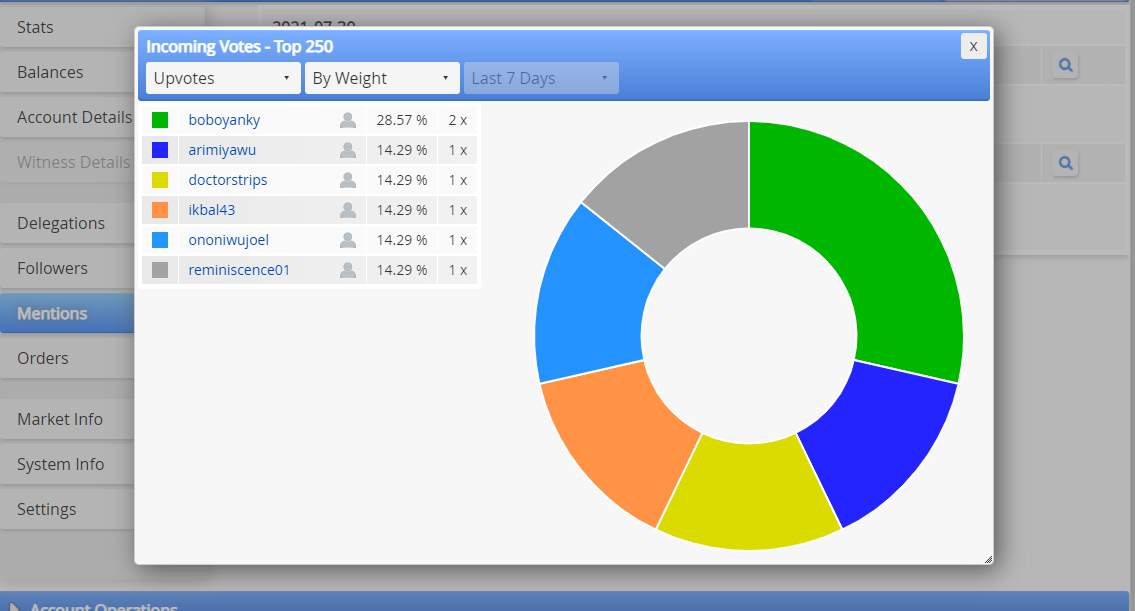
Task: Open the System Info sidebar tab
Action: tap(67, 464)
